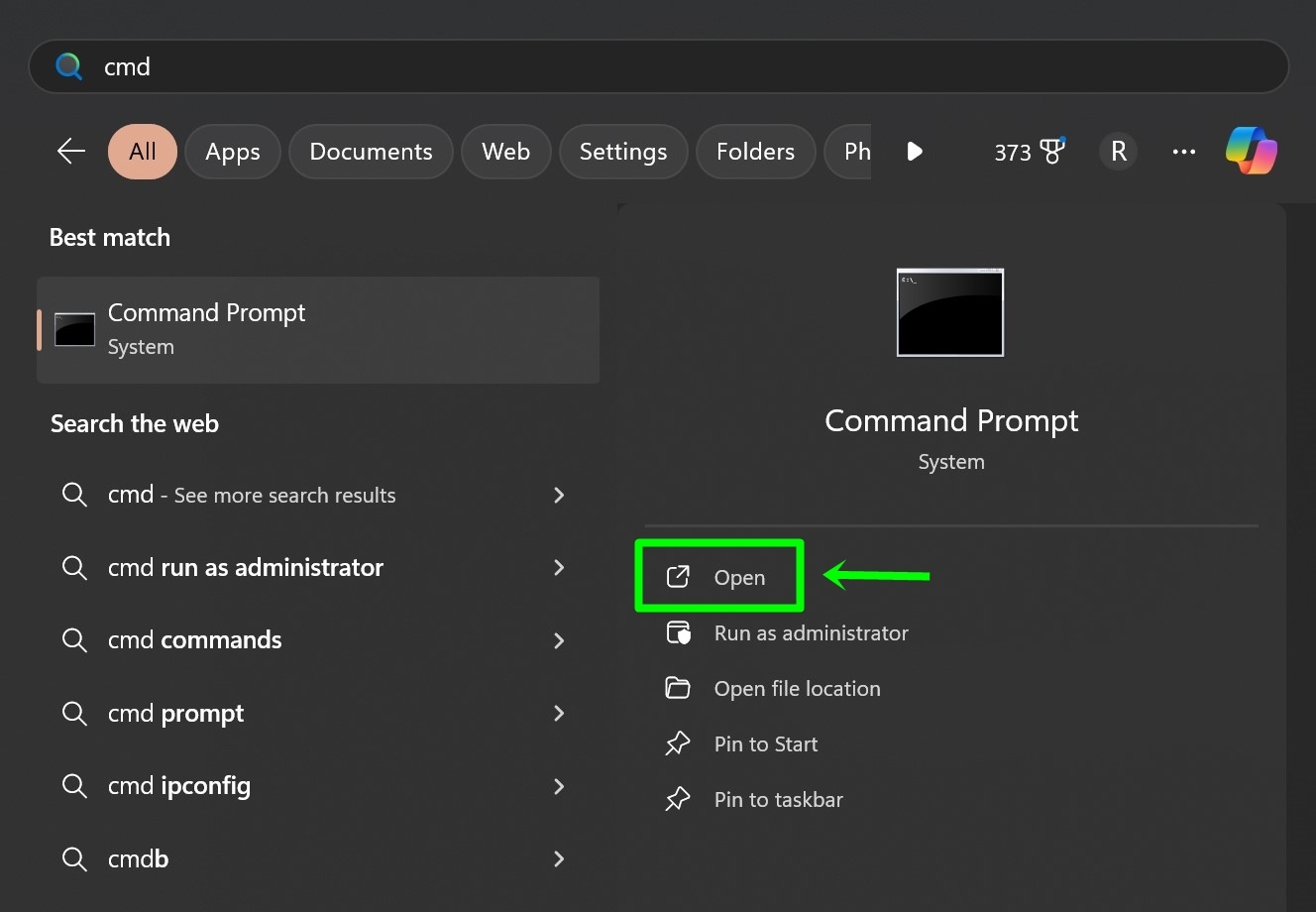Expand chevron for 'cmdb'

tap(559, 858)
